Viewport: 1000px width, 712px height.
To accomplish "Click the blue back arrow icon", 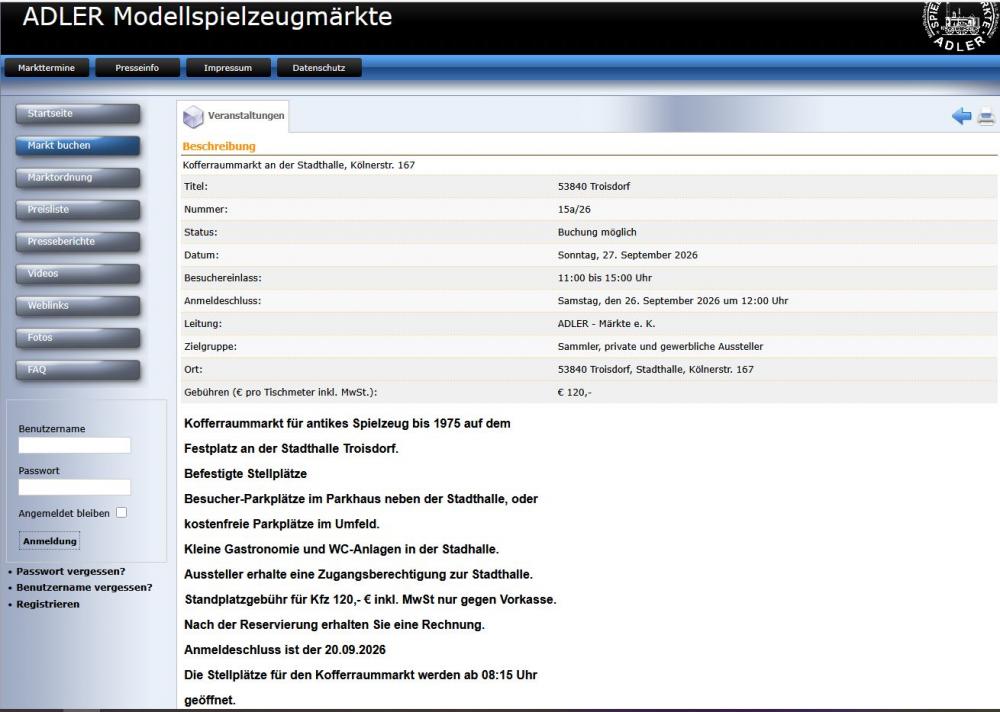I will pos(961,116).
